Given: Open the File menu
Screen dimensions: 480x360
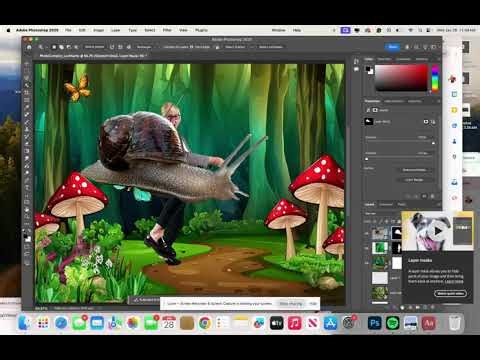Looking at the screenshot, I should 68,30.
